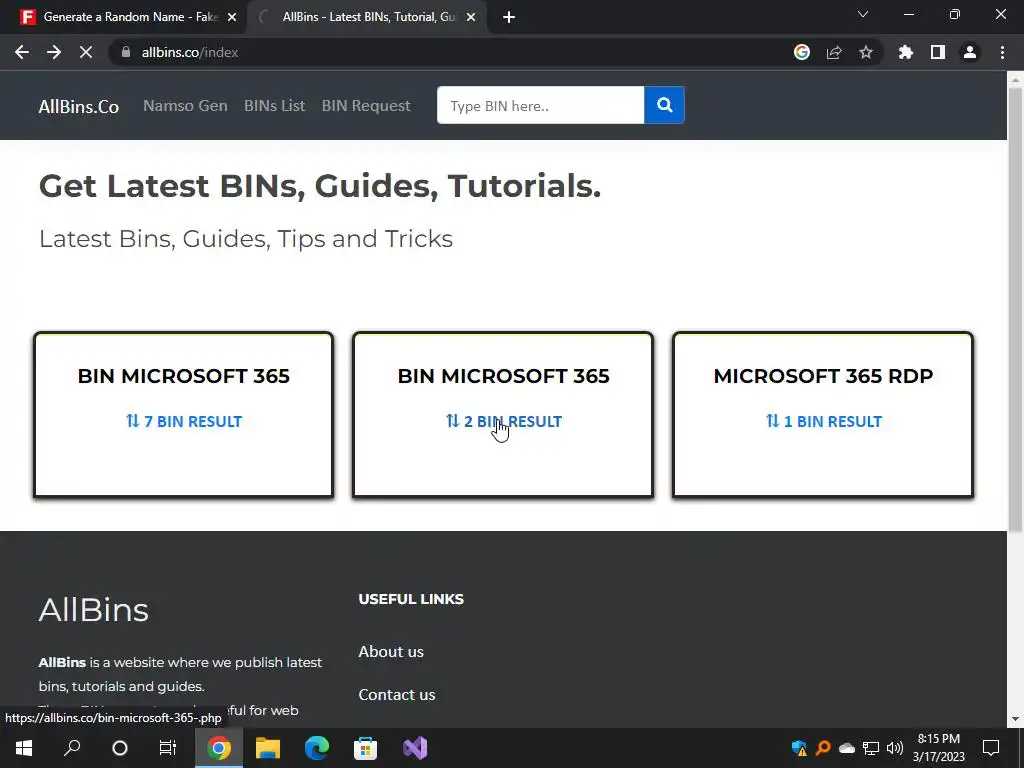
Task: Go back with the browser back arrow
Action: 22,52
